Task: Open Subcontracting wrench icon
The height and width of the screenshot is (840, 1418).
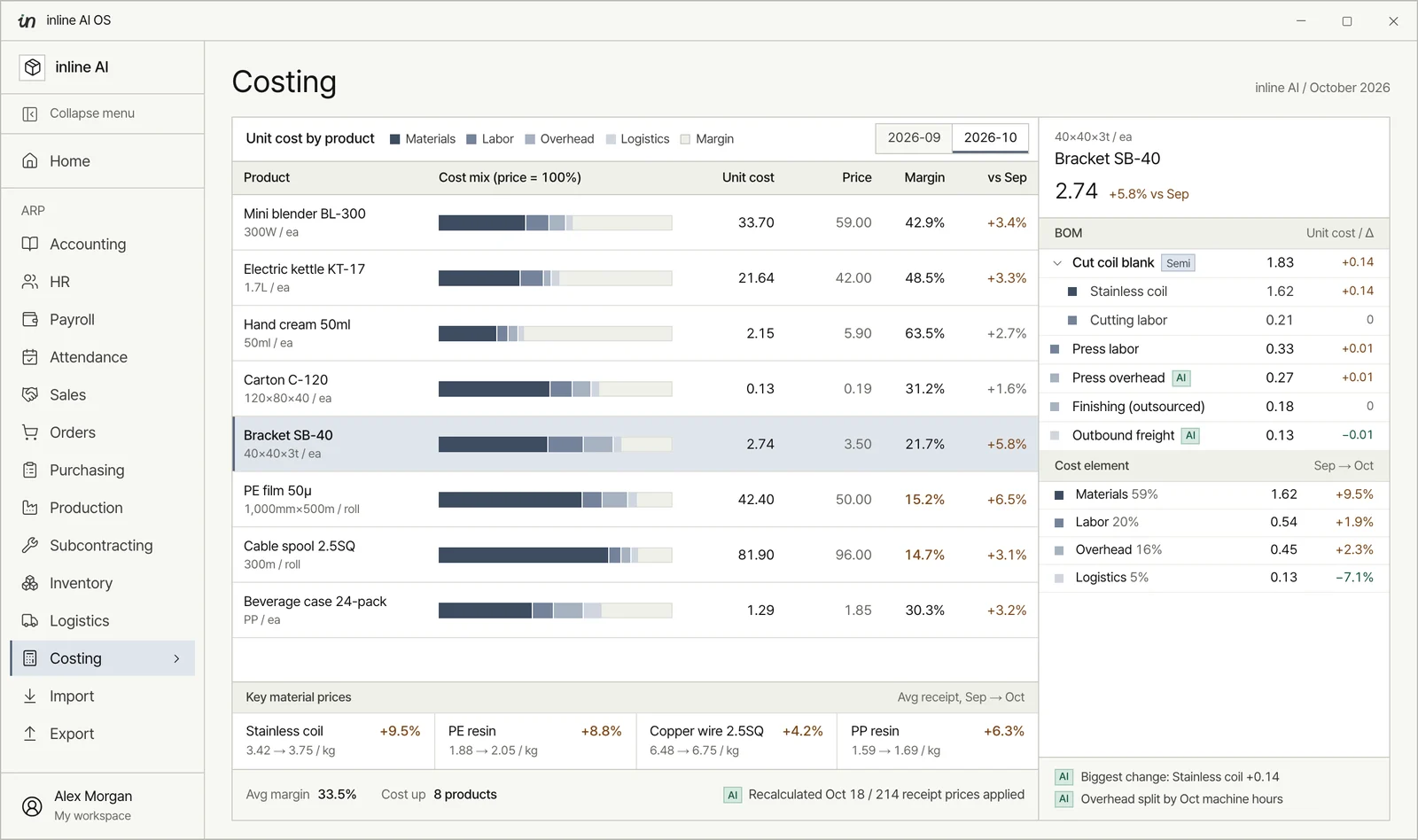Action: click(x=30, y=545)
